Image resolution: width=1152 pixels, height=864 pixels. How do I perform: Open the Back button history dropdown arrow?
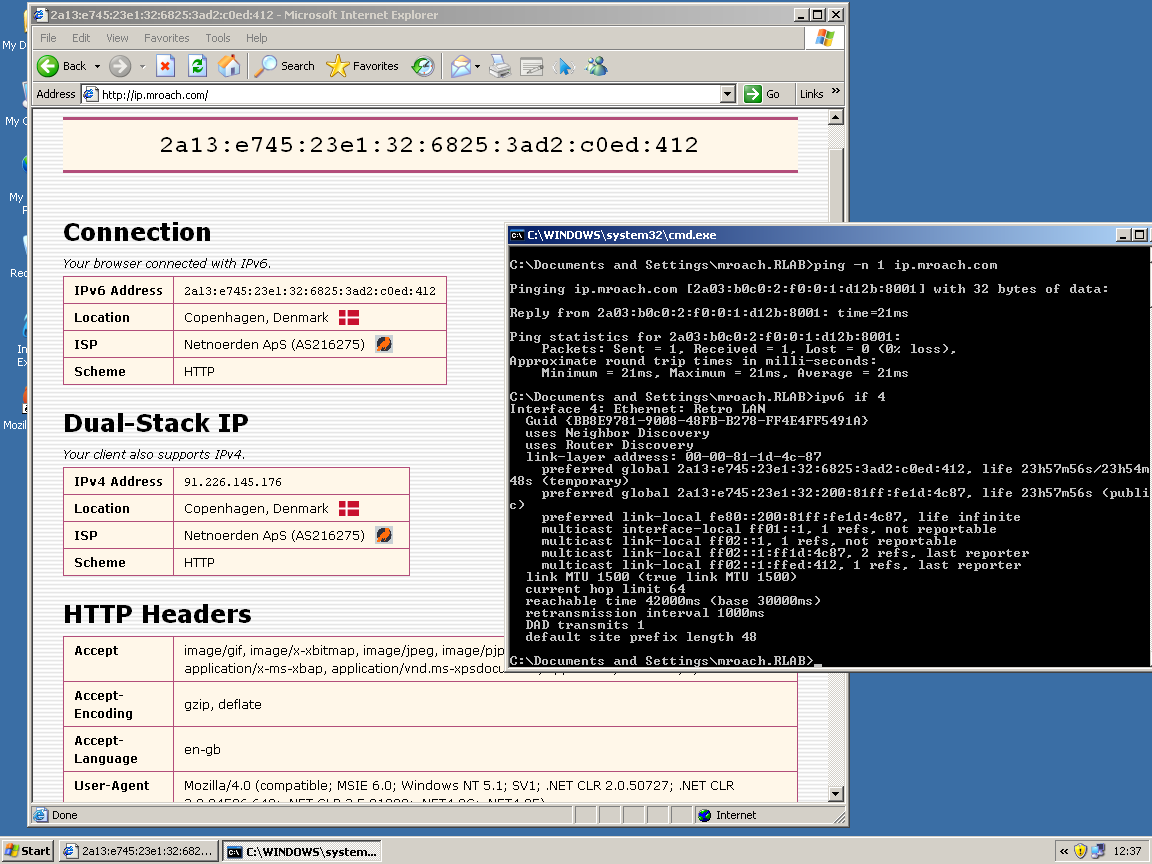tap(97, 66)
